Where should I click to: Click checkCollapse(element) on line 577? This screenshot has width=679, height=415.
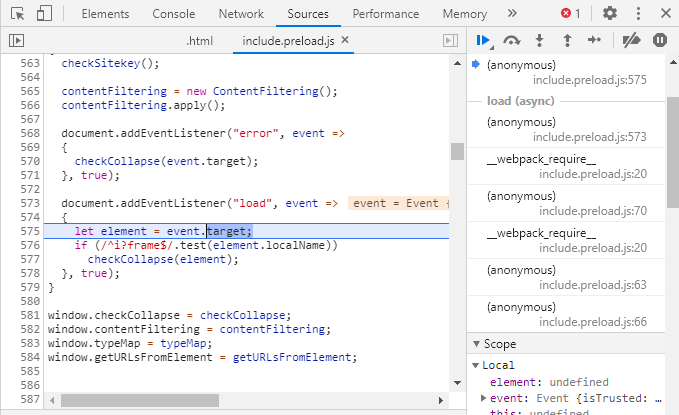pos(163,259)
